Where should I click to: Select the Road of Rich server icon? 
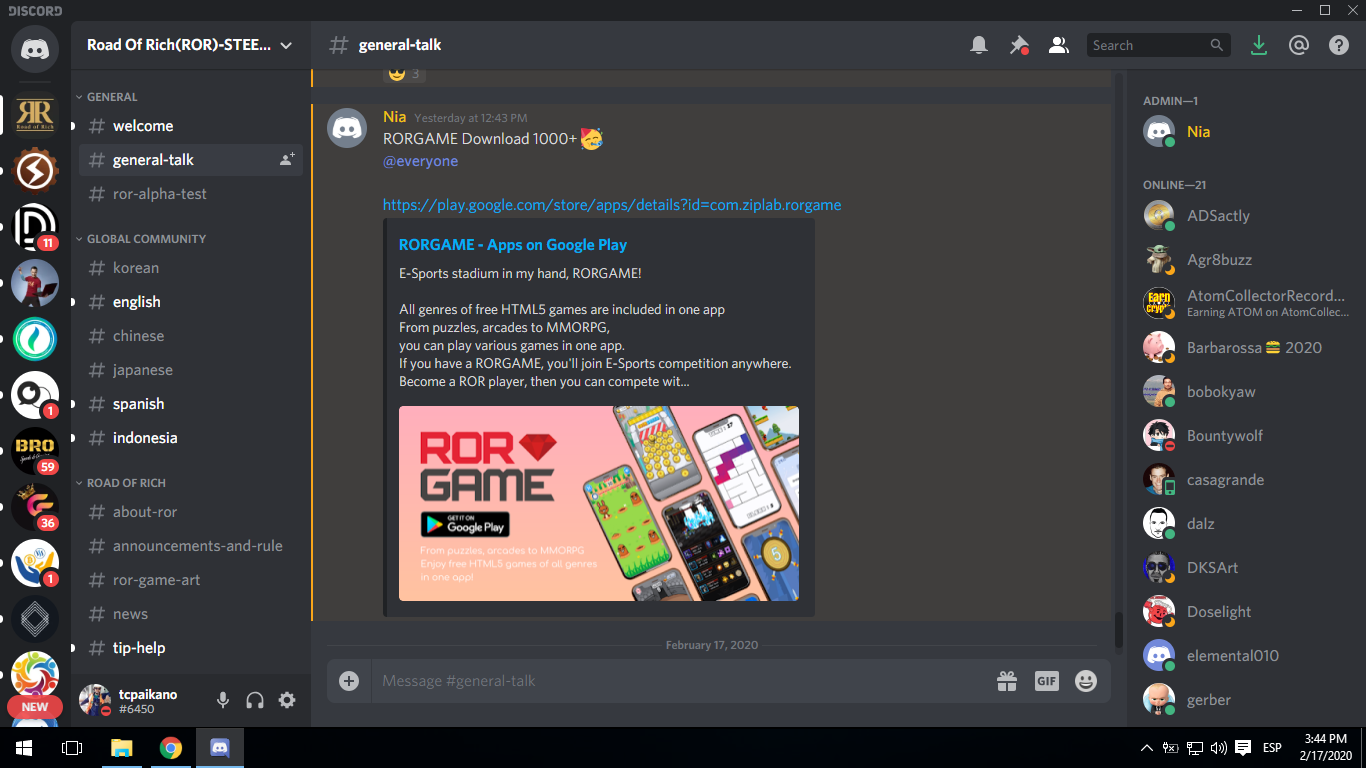tap(35, 115)
